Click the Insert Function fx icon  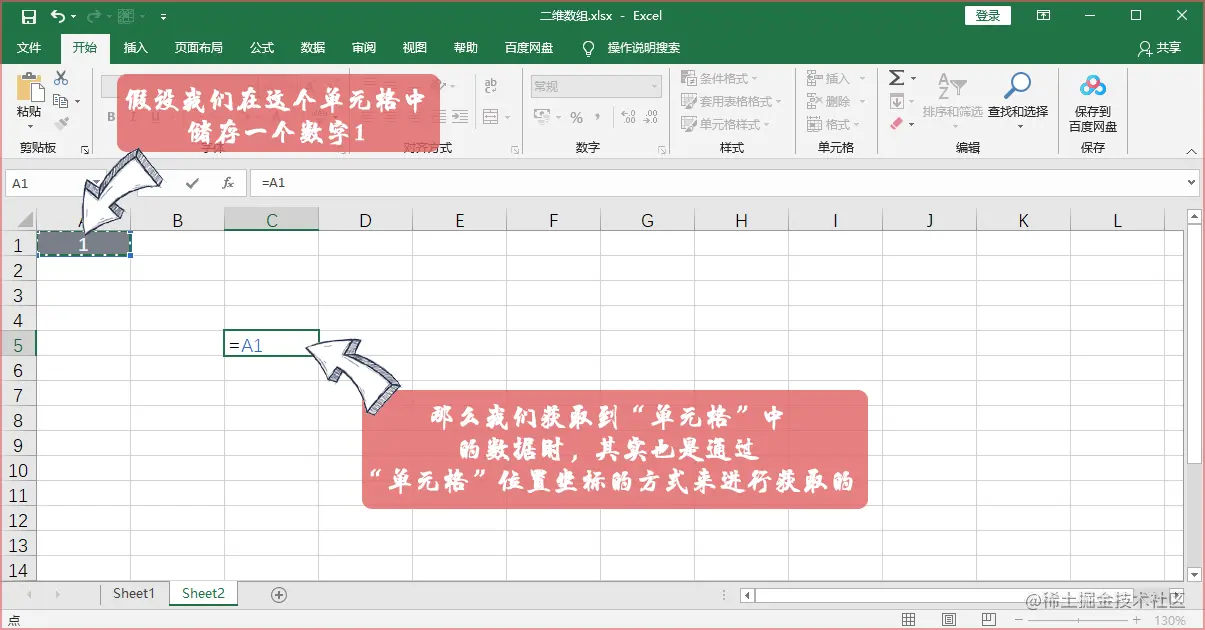(x=228, y=183)
